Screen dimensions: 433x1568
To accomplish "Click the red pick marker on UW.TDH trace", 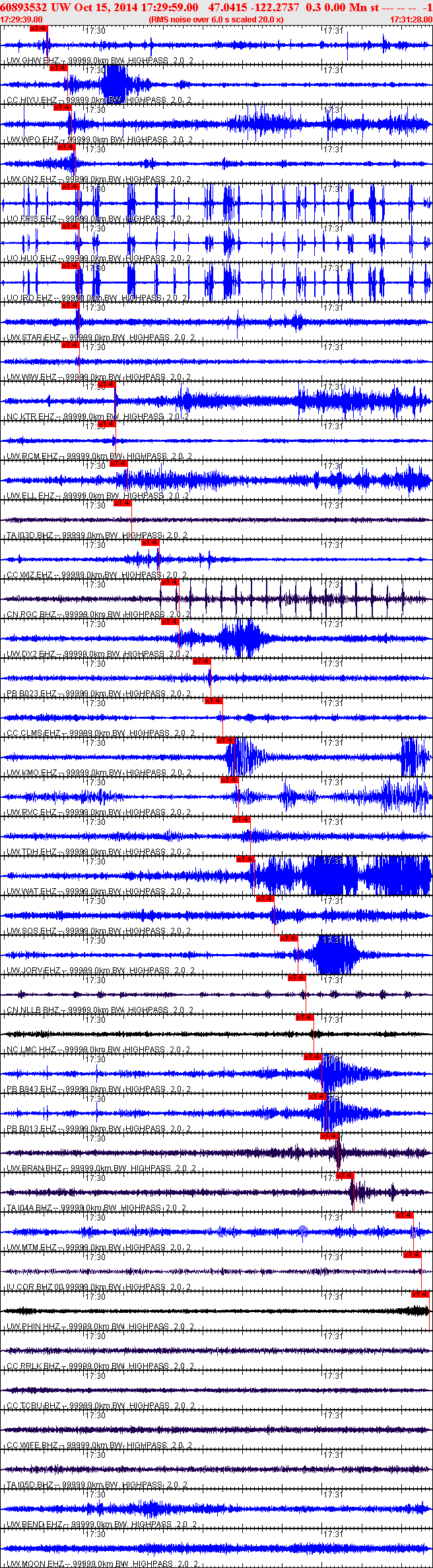I will point(241,820).
